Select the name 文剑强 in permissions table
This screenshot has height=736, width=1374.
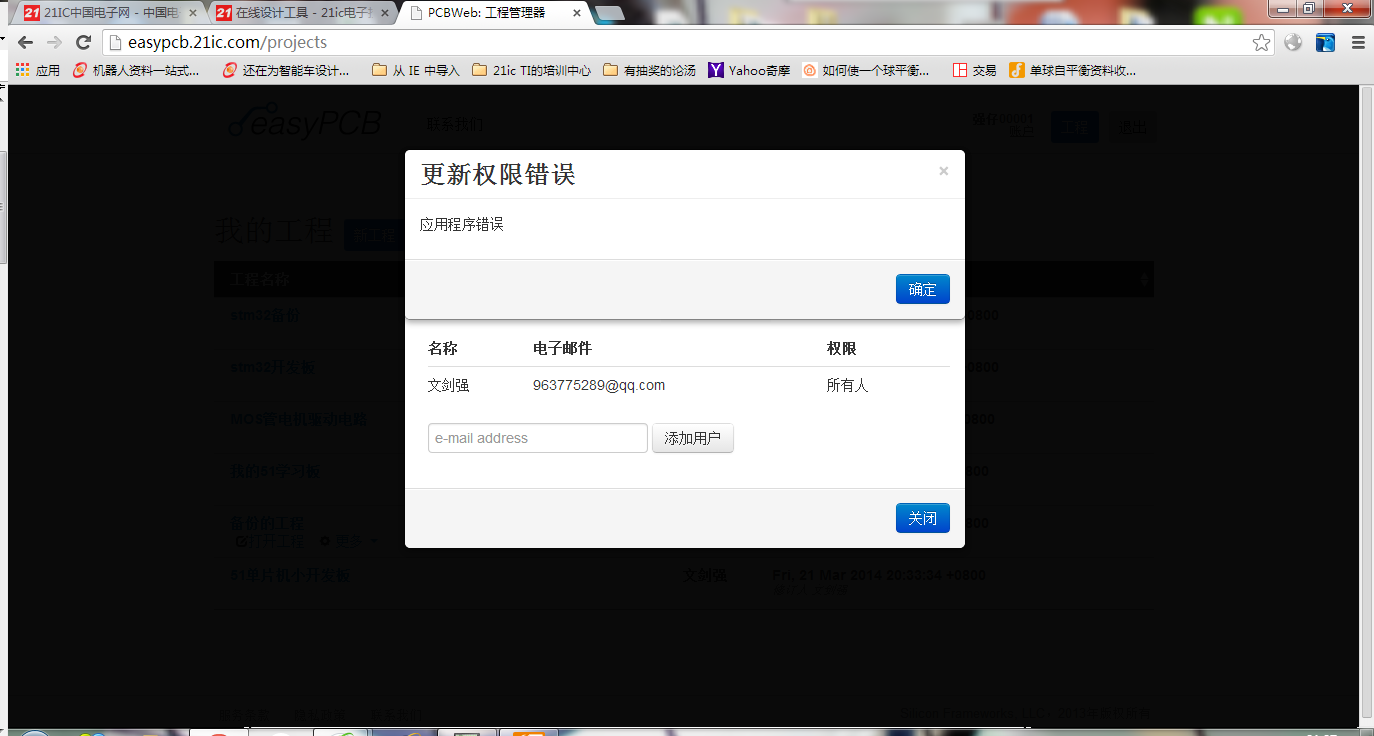[x=449, y=385]
